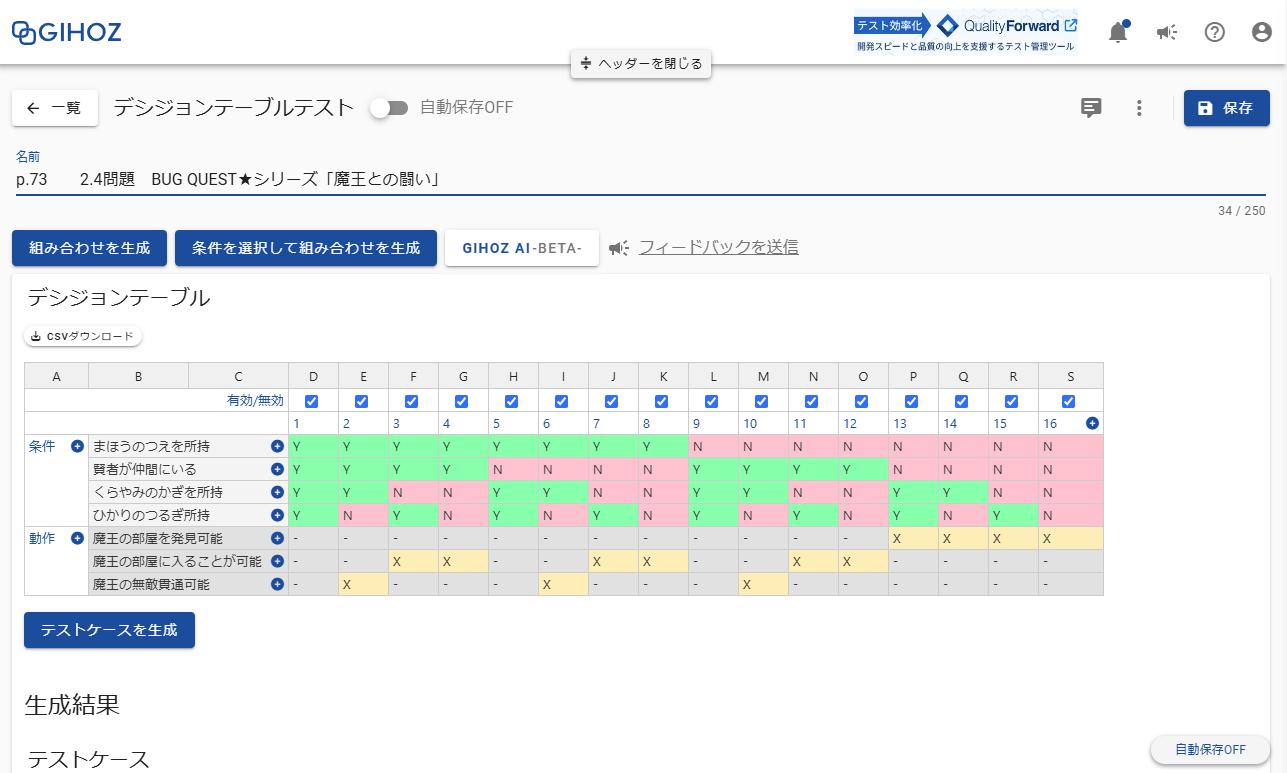Click the test name input field
Viewport: 1287px width, 773px height.
400,177
